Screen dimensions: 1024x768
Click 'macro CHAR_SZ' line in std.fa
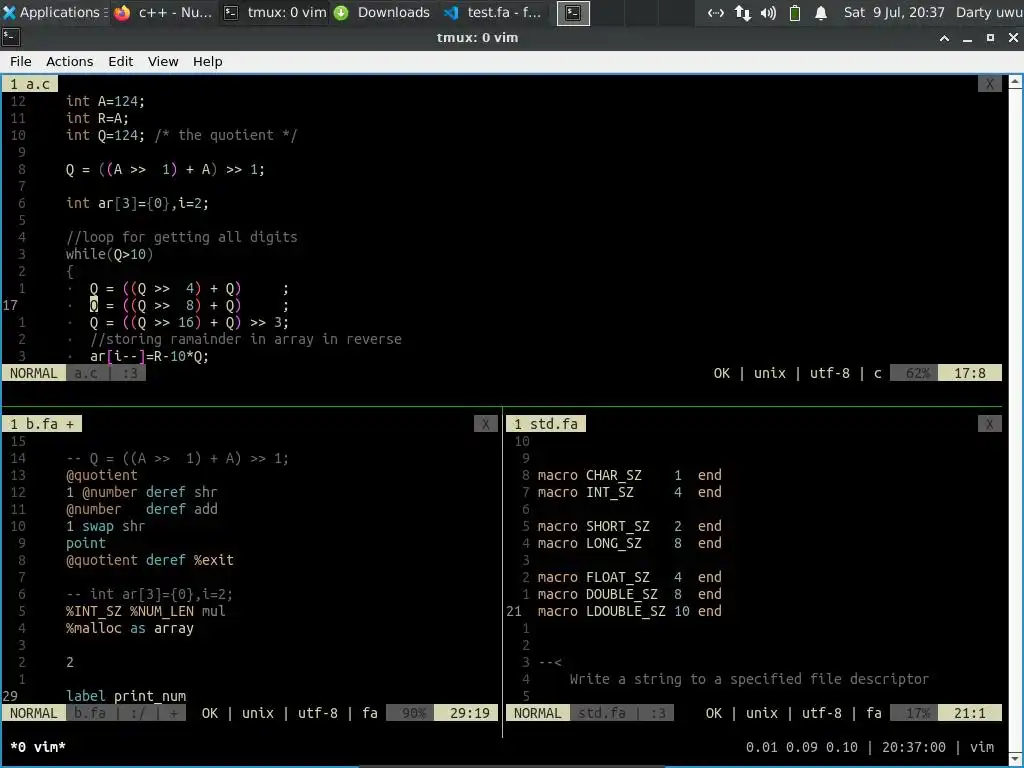coord(630,475)
